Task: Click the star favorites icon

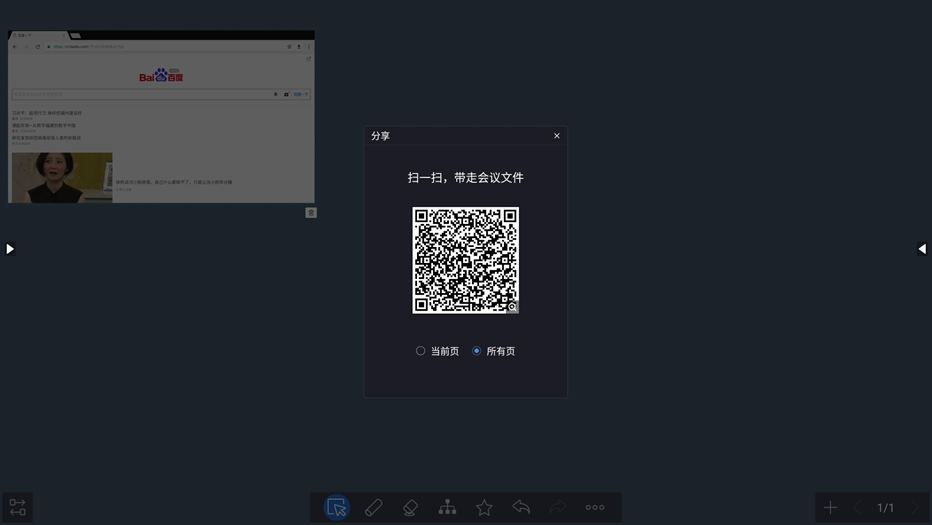Action: (484, 507)
